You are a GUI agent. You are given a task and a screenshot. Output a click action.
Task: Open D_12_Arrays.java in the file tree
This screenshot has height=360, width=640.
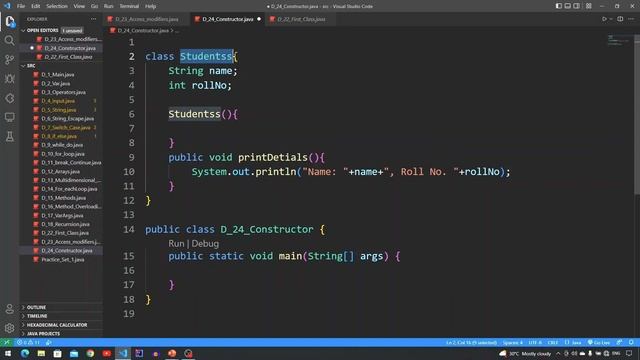pos(61,171)
